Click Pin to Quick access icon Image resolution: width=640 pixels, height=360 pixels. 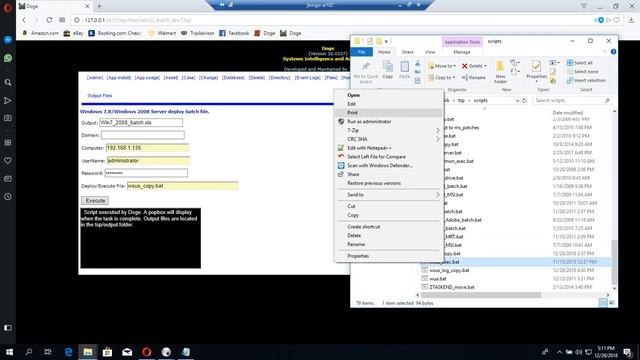(366, 72)
